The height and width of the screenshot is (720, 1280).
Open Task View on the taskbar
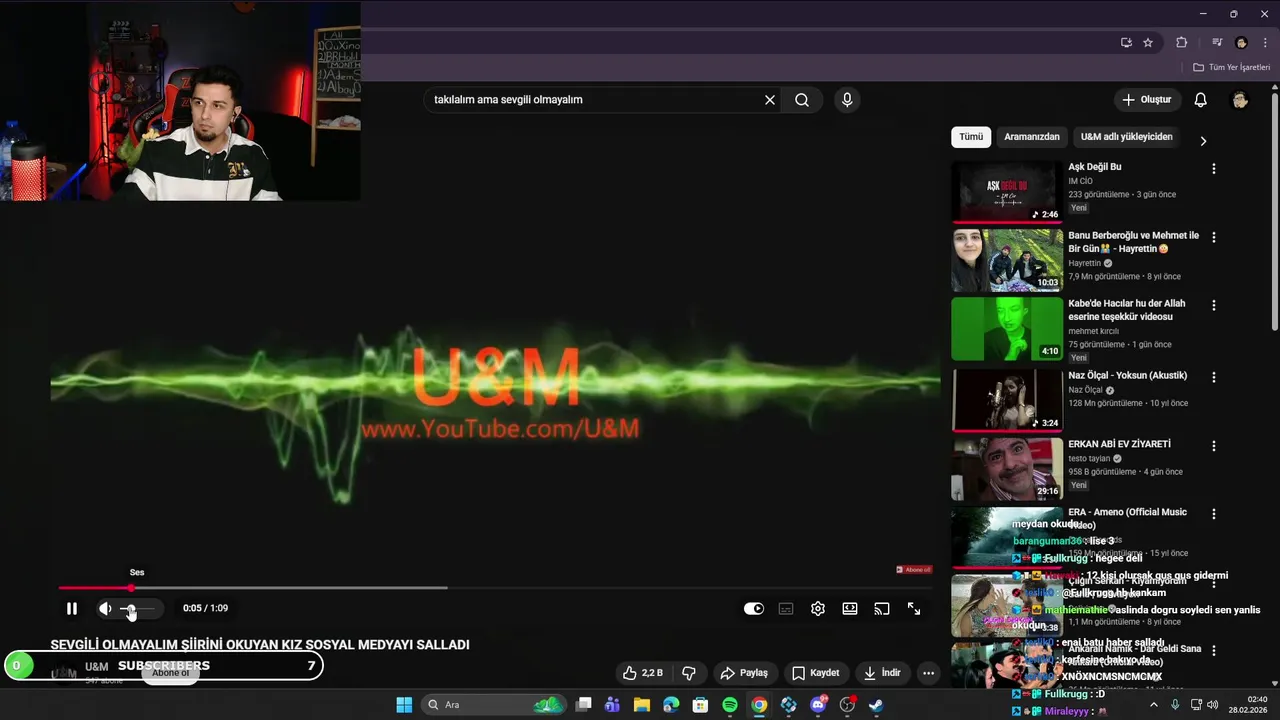pos(584,705)
